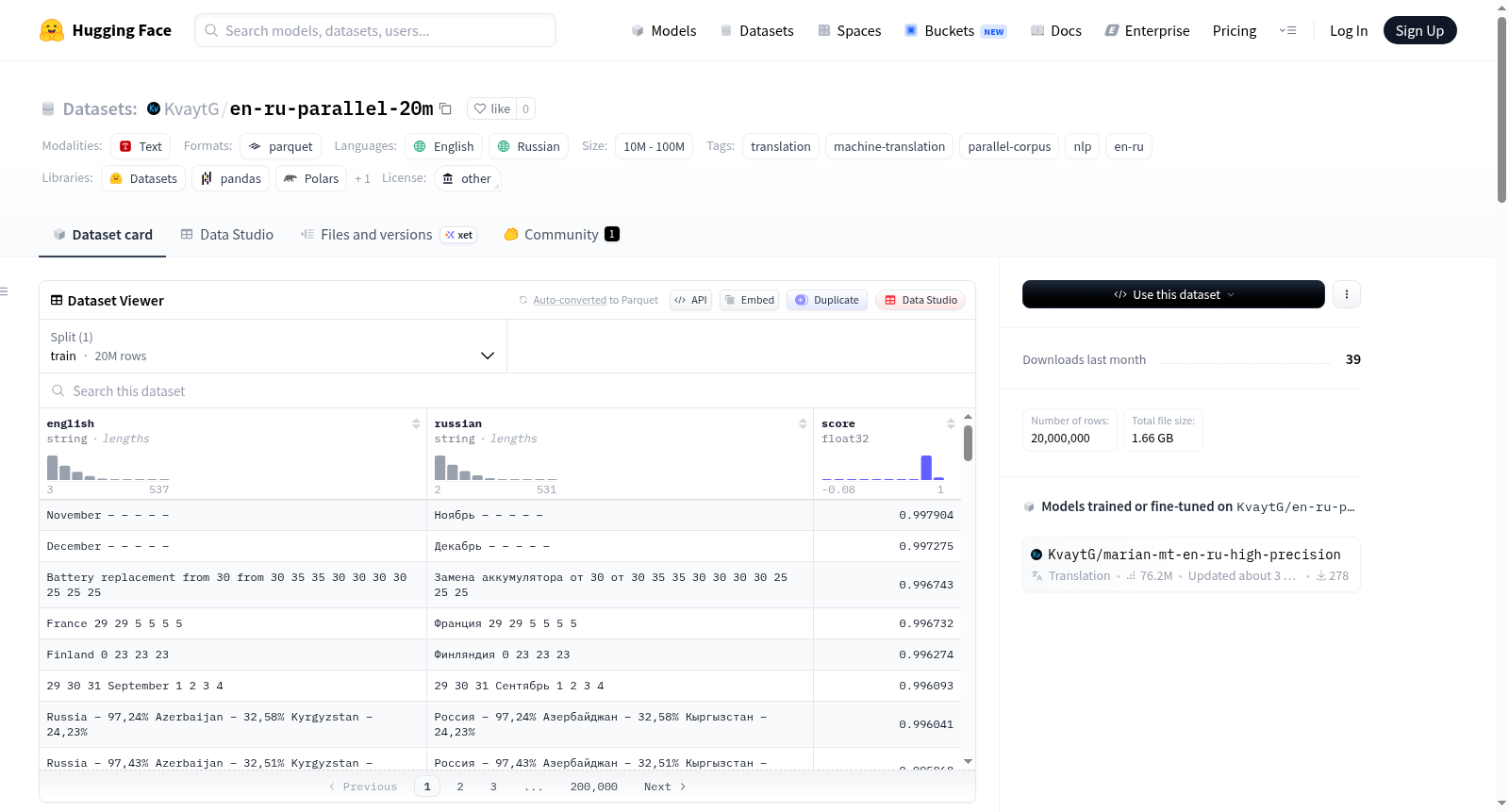Click the "Finland 0 23 23 23" cell

233,655
